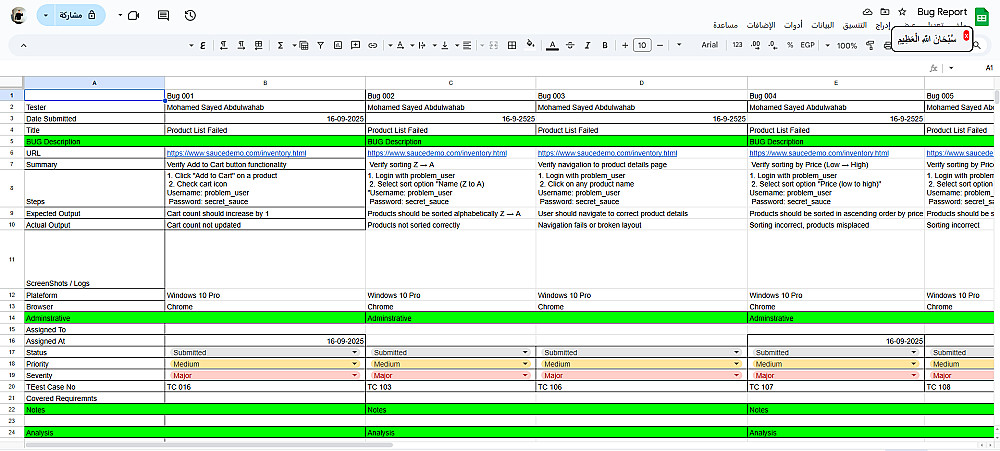This screenshot has height=451, width=1000.
Task: Click the horizontal scrollbar at bottom
Action: click(209, 445)
